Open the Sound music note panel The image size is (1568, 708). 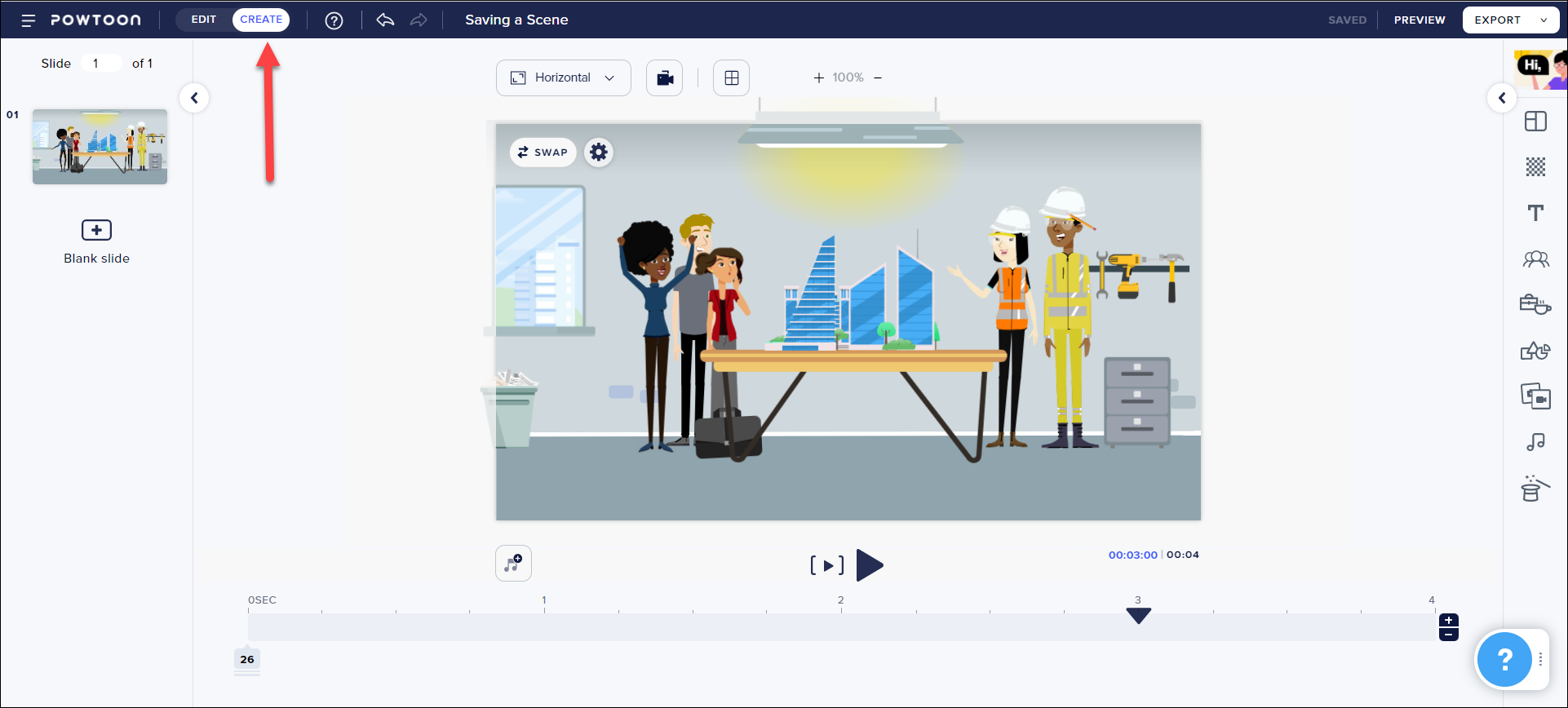point(1535,442)
